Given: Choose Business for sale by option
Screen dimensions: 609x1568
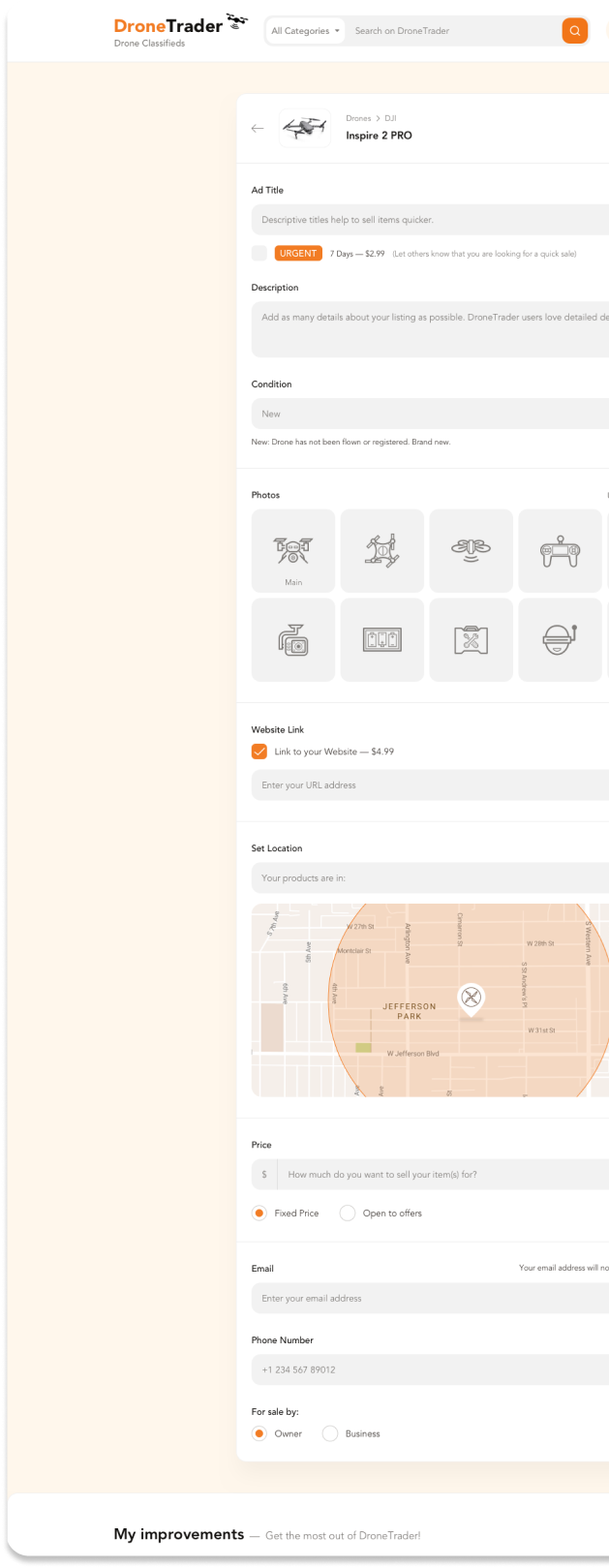Looking at the screenshot, I should [x=330, y=1433].
